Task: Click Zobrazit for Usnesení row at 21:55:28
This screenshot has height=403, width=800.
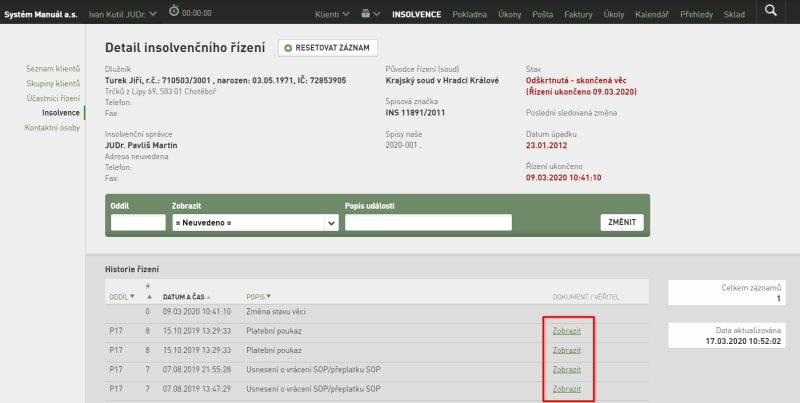Action: 566,369
